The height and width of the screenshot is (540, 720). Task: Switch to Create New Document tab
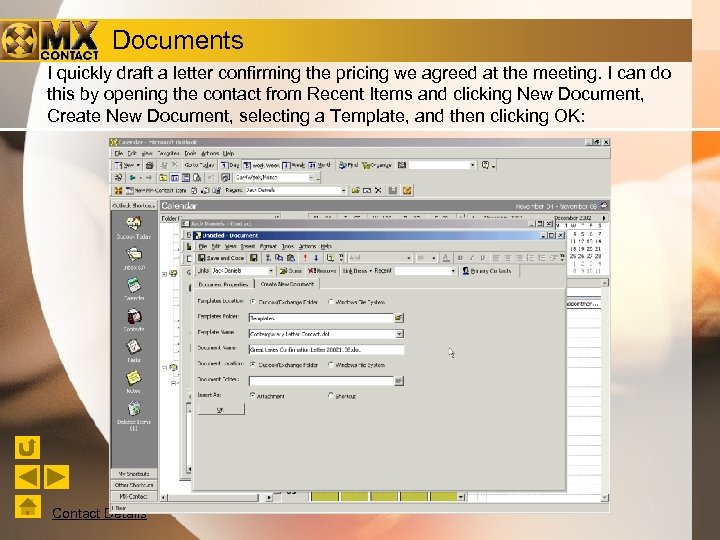pos(287,284)
